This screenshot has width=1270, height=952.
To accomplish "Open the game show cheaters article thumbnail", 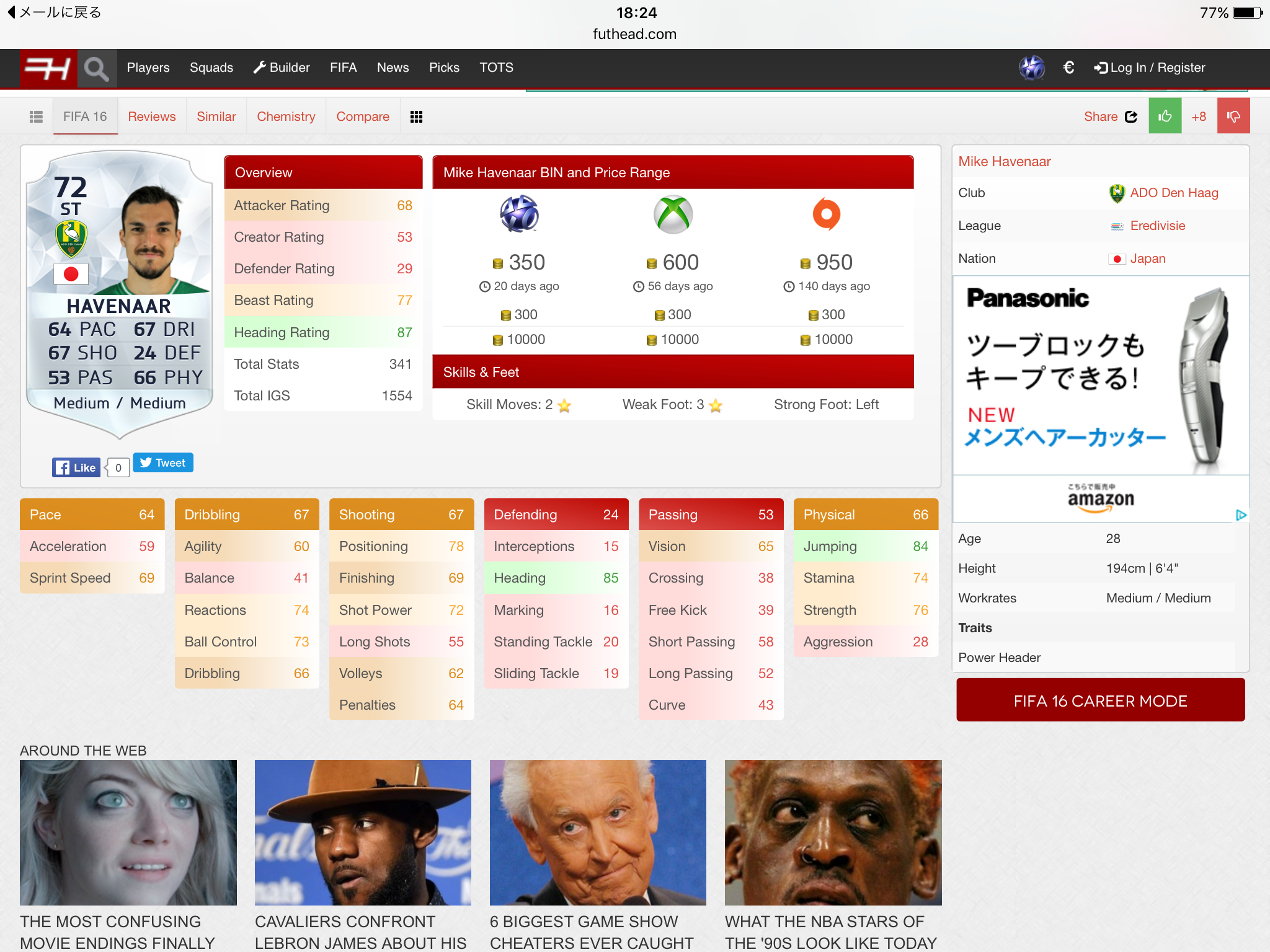I will click(x=598, y=832).
